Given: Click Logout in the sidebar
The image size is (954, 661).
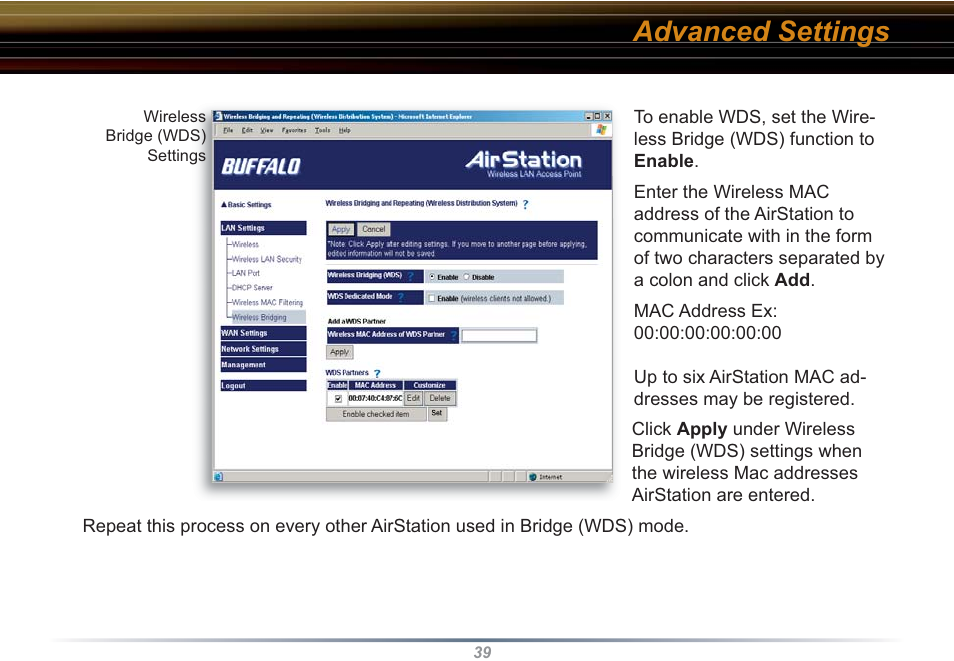Looking at the screenshot, I should (263, 386).
